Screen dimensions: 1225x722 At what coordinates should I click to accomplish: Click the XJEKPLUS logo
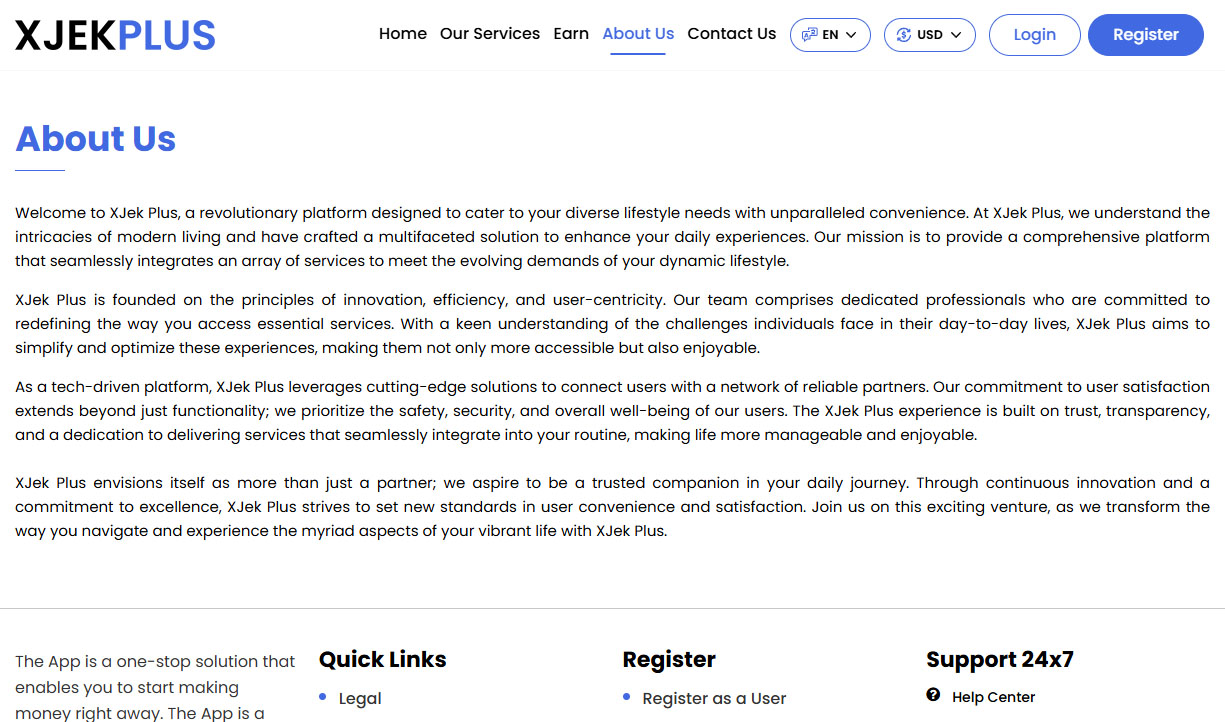point(114,34)
